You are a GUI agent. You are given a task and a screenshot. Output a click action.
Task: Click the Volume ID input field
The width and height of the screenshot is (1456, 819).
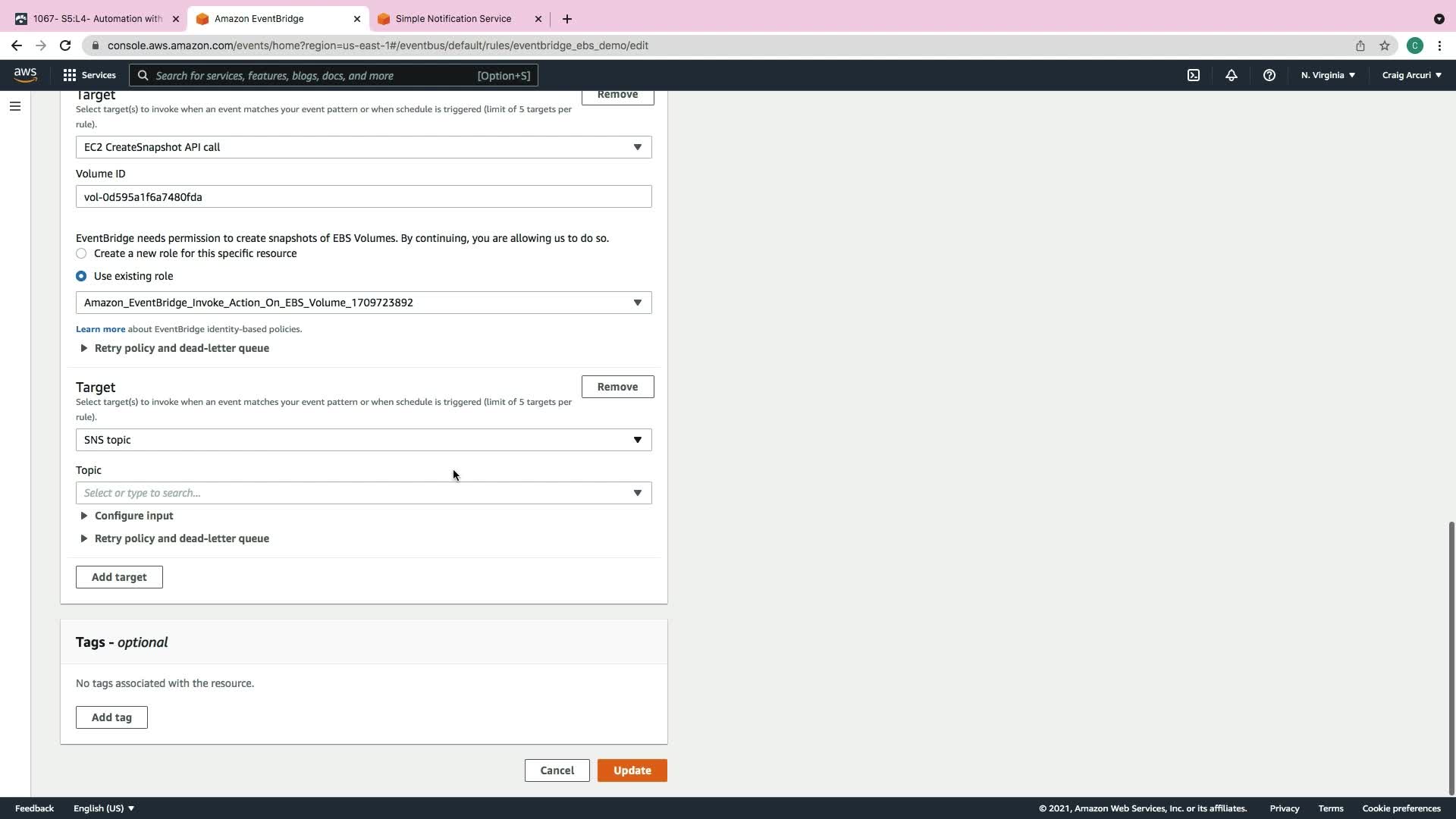pos(363,197)
